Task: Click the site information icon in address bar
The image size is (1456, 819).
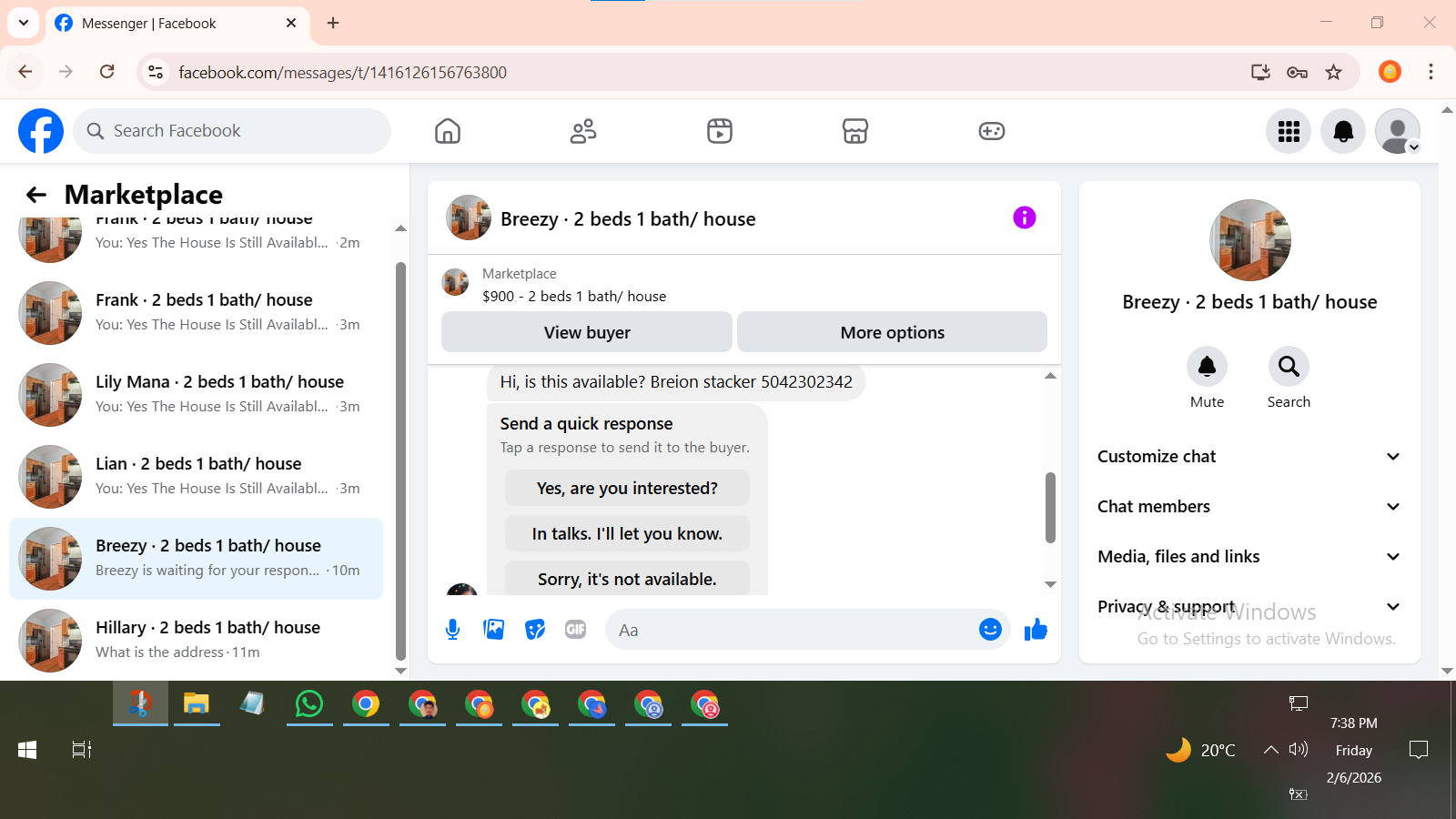Action: [x=156, y=72]
